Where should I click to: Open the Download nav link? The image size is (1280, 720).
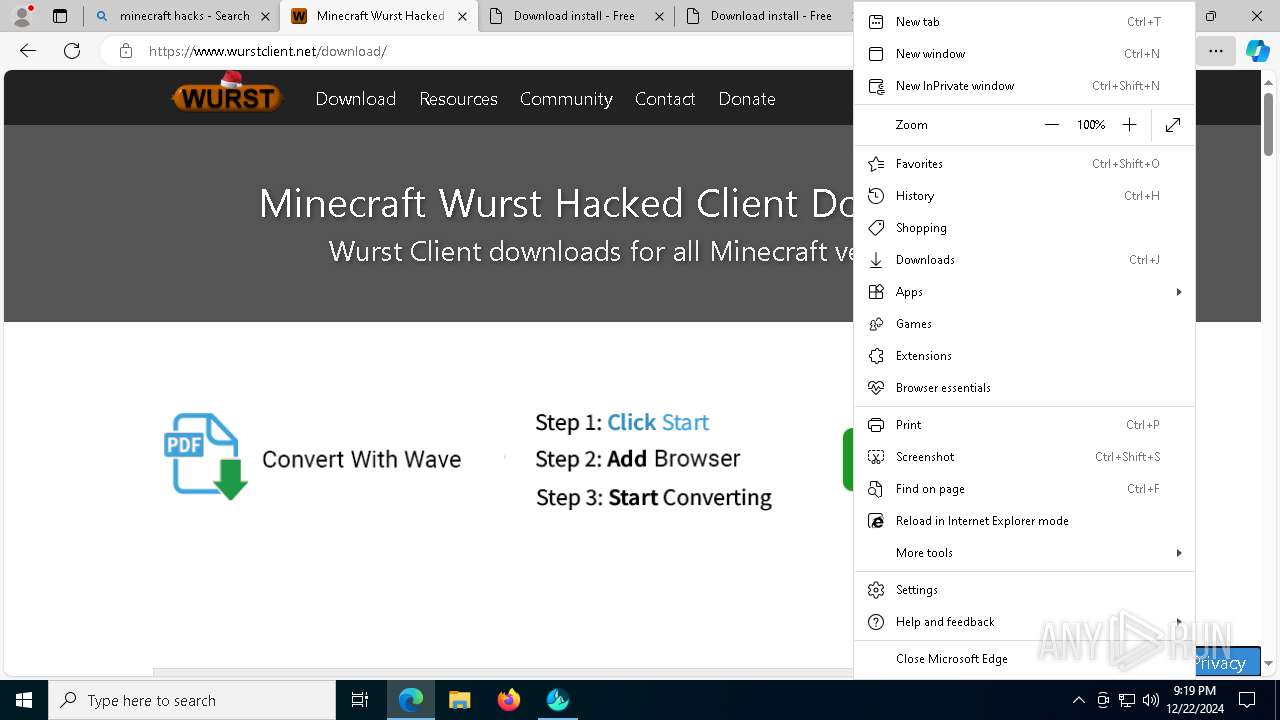(x=356, y=99)
